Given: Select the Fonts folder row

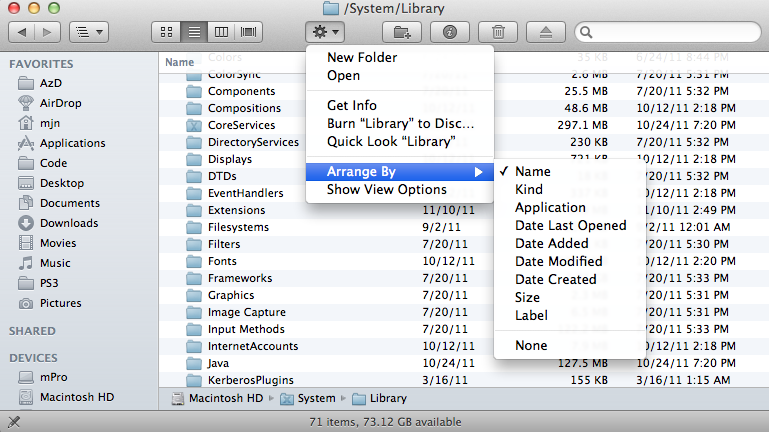Looking at the screenshot, I should (463, 261).
